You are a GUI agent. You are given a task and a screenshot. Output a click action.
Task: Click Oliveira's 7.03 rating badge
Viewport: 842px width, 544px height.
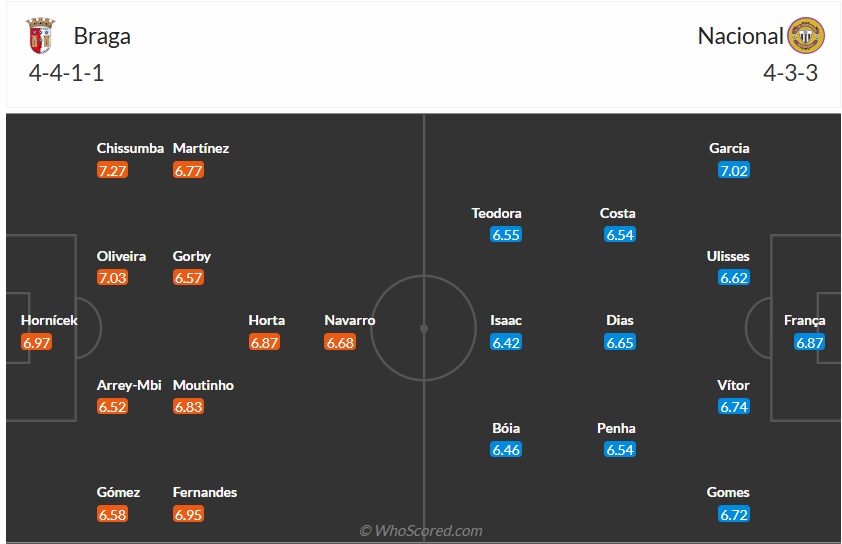112,278
